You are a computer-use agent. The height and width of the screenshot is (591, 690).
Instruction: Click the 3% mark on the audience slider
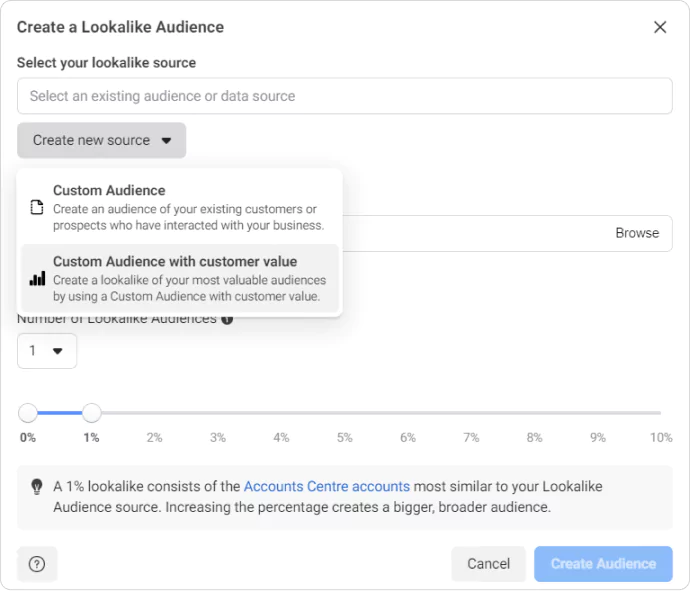218,413
